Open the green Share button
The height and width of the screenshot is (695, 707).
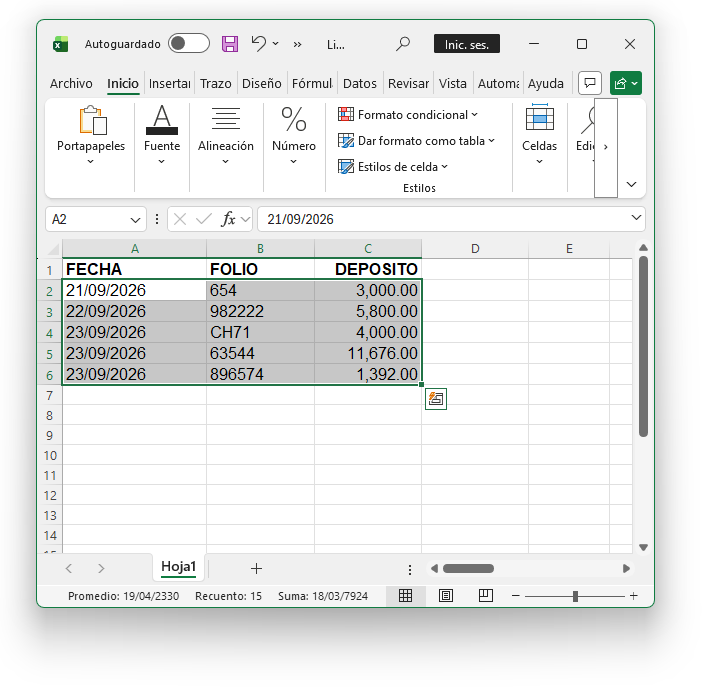pos(626,83)
